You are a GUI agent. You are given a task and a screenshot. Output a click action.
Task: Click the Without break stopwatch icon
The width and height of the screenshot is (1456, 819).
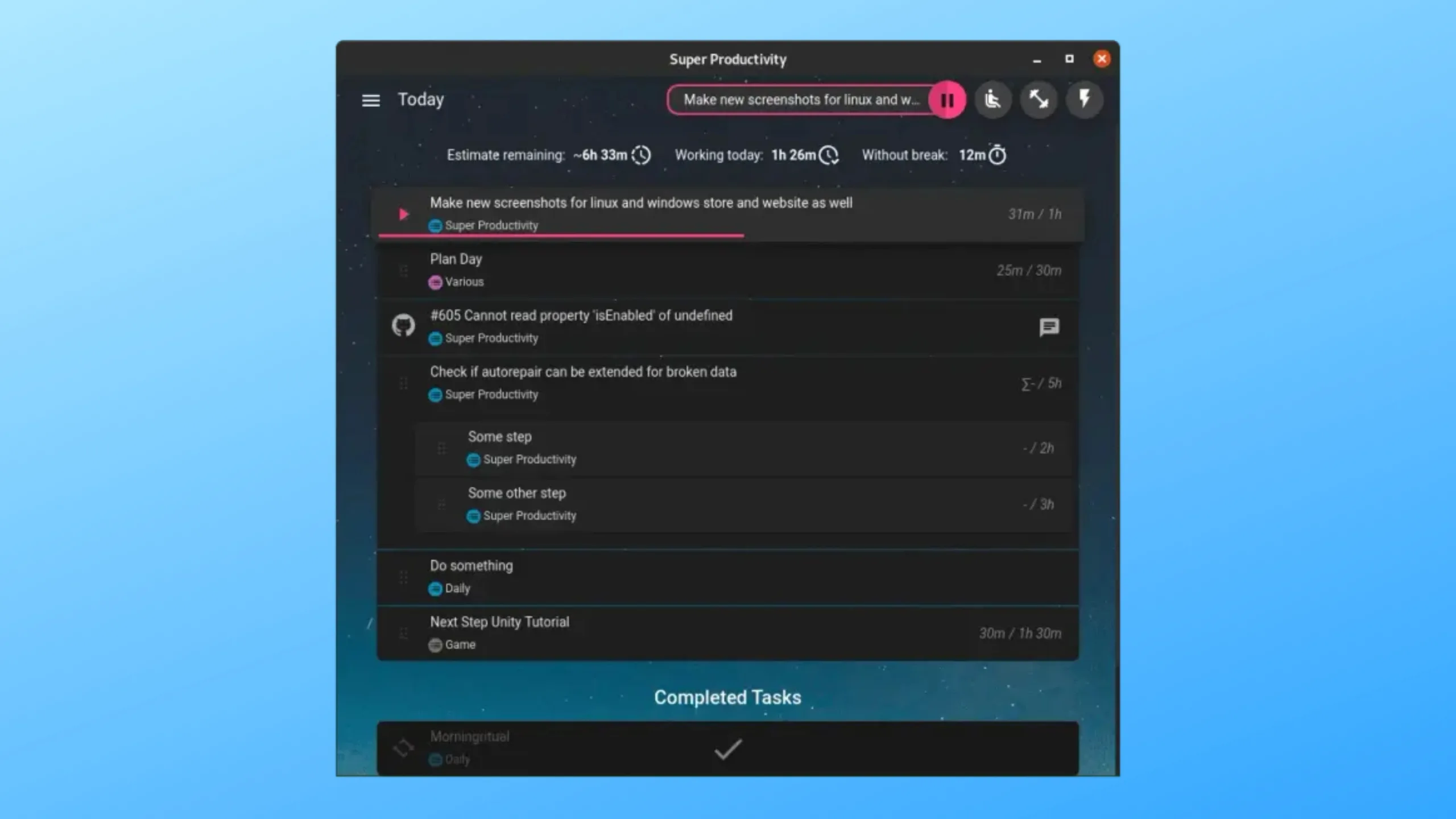997,155
